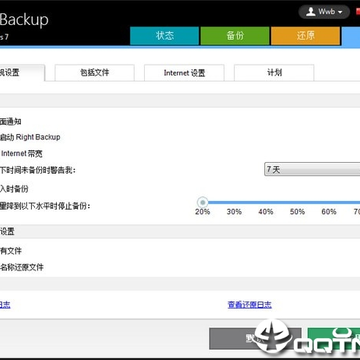The width and height of the screenshot is (360, 360).
Task: Click the slider handle at 20%
Action: pyautogui.click(x=202, y=202)
